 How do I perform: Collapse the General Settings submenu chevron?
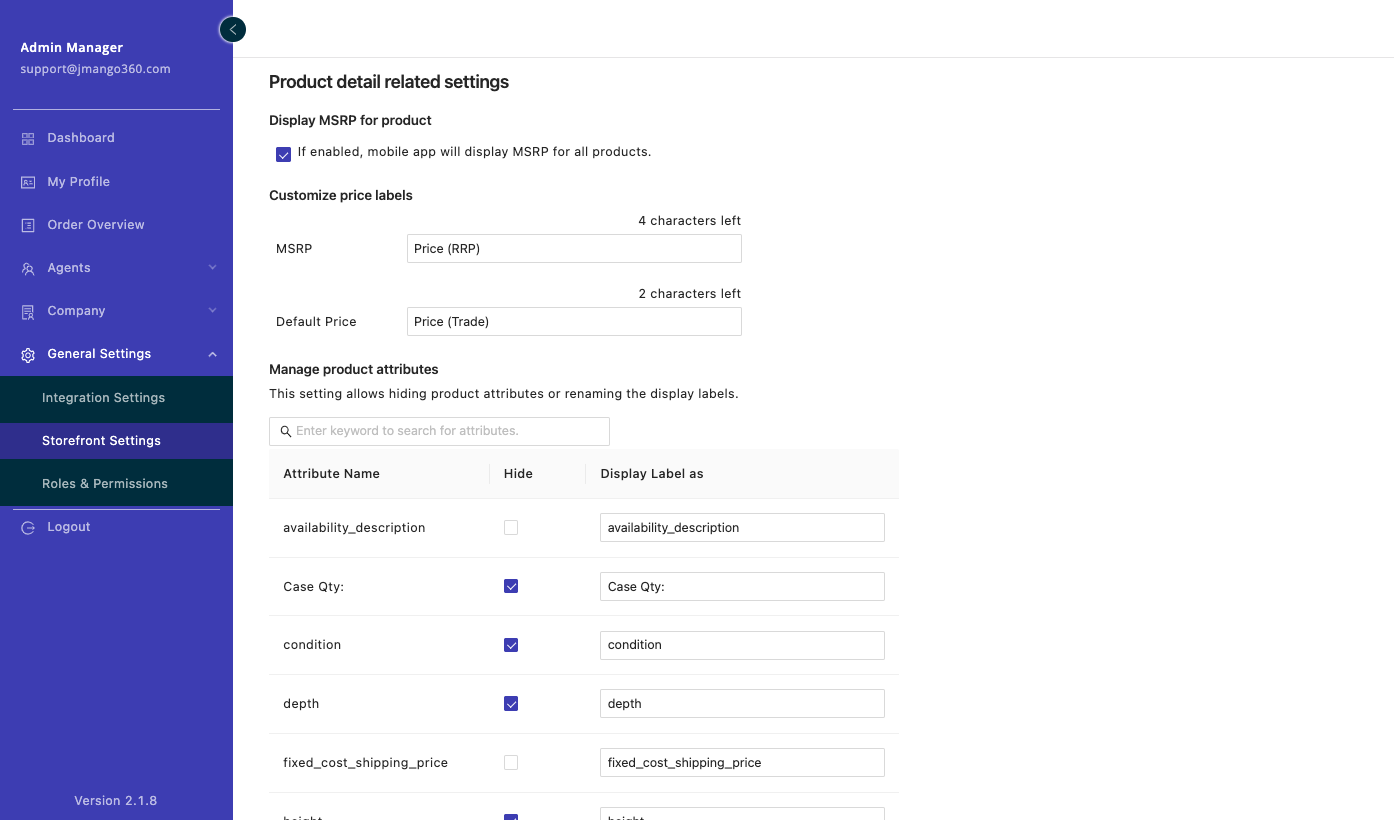click(212, 354)
